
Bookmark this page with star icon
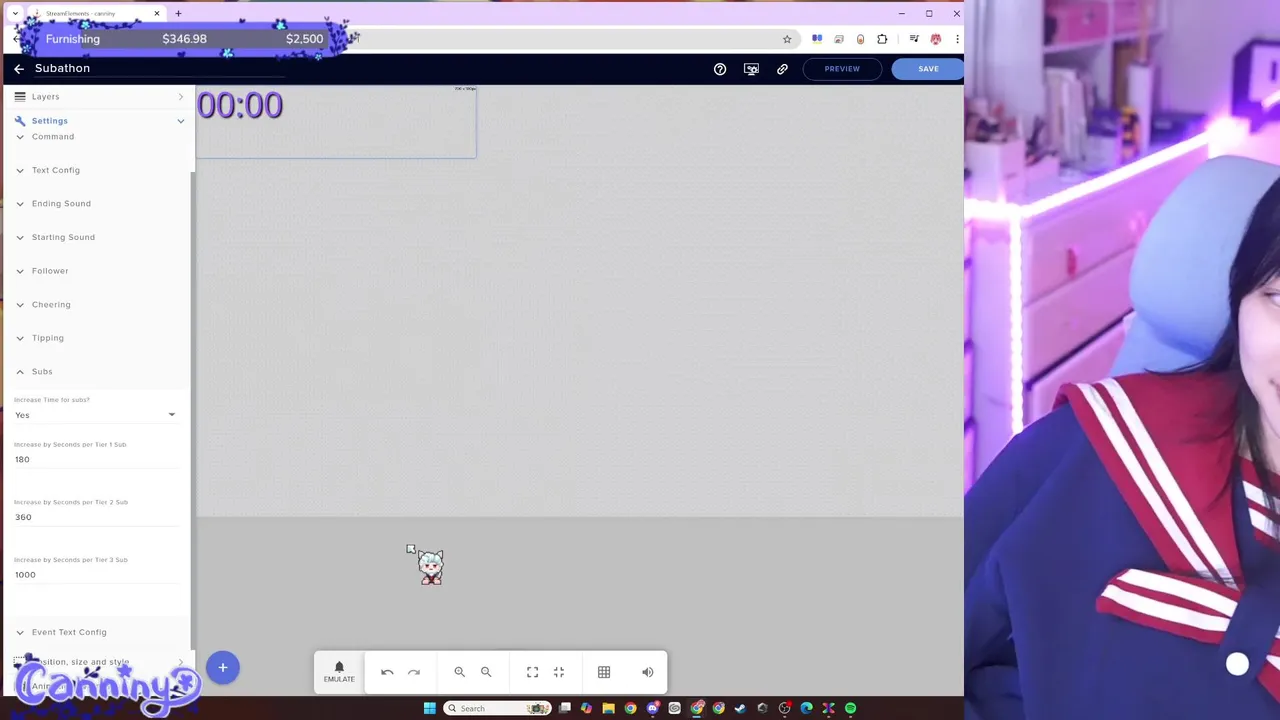[x=787, y=39]
